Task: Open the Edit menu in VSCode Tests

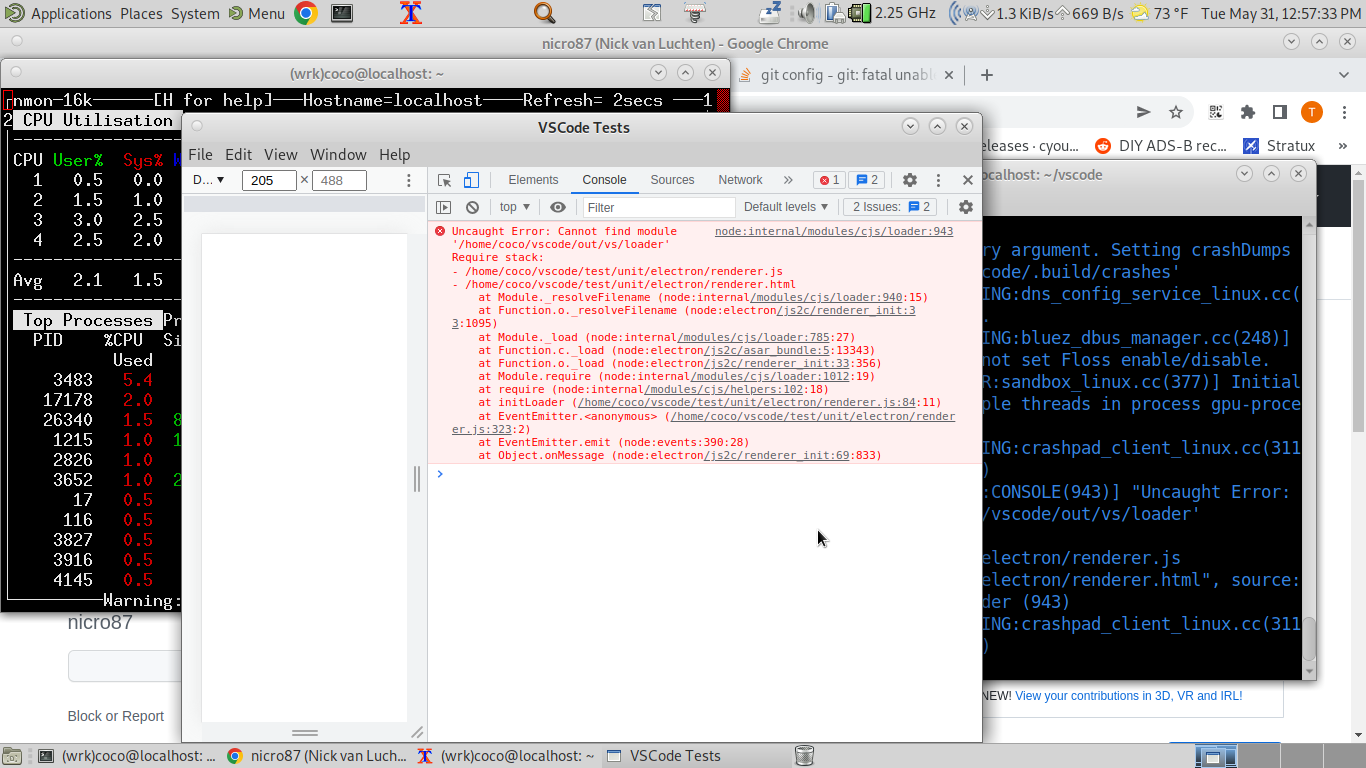Action: (238, 154)
